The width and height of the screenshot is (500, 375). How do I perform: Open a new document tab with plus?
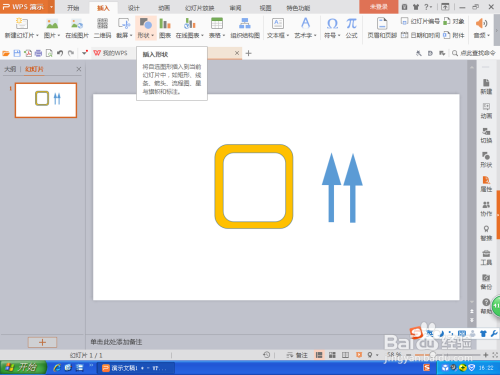tap(248, 53)
